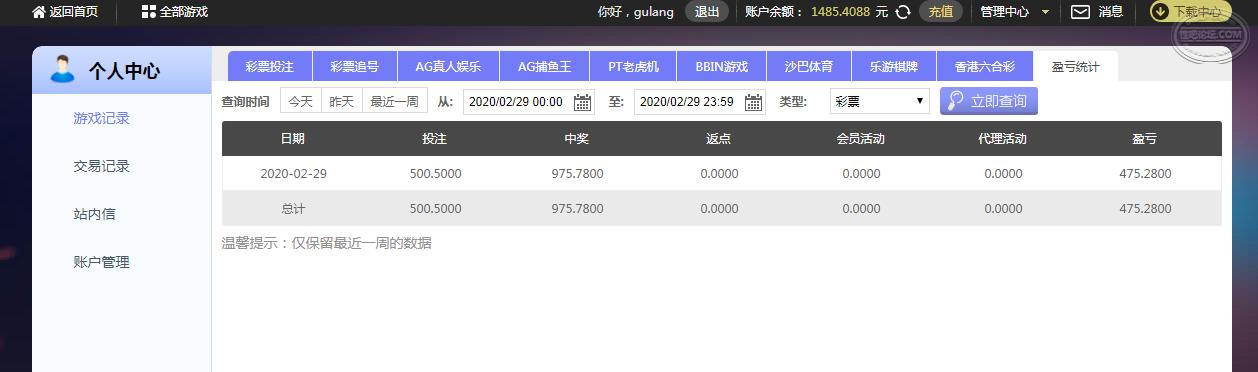Click the home icon beside 返回首页
Viewport: 1258px width, 372px height.
click(x=39, y=12)
